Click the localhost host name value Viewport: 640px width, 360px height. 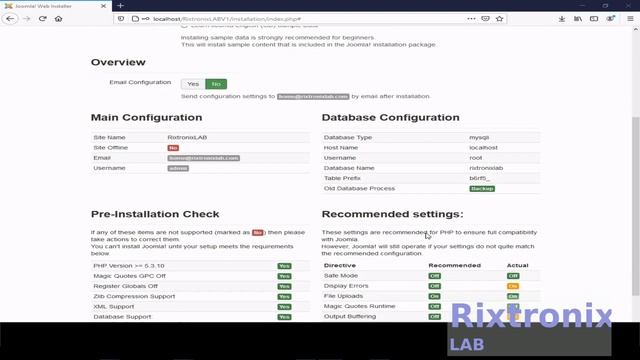pos(483,148)
